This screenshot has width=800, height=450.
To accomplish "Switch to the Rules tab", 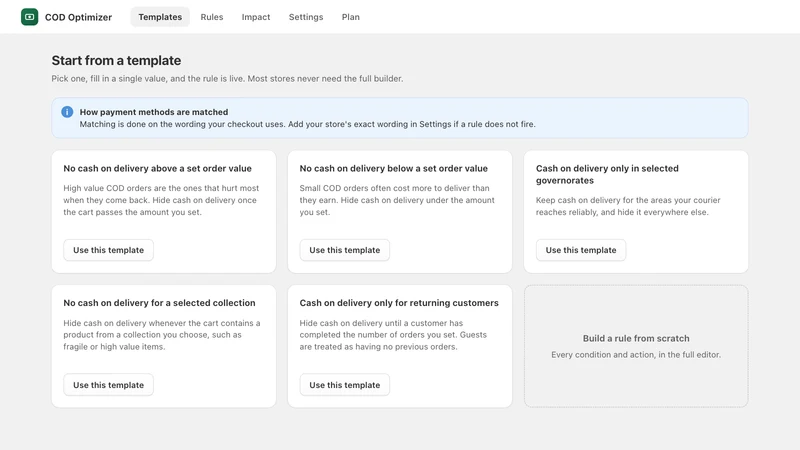I will [x=212, y=17].
